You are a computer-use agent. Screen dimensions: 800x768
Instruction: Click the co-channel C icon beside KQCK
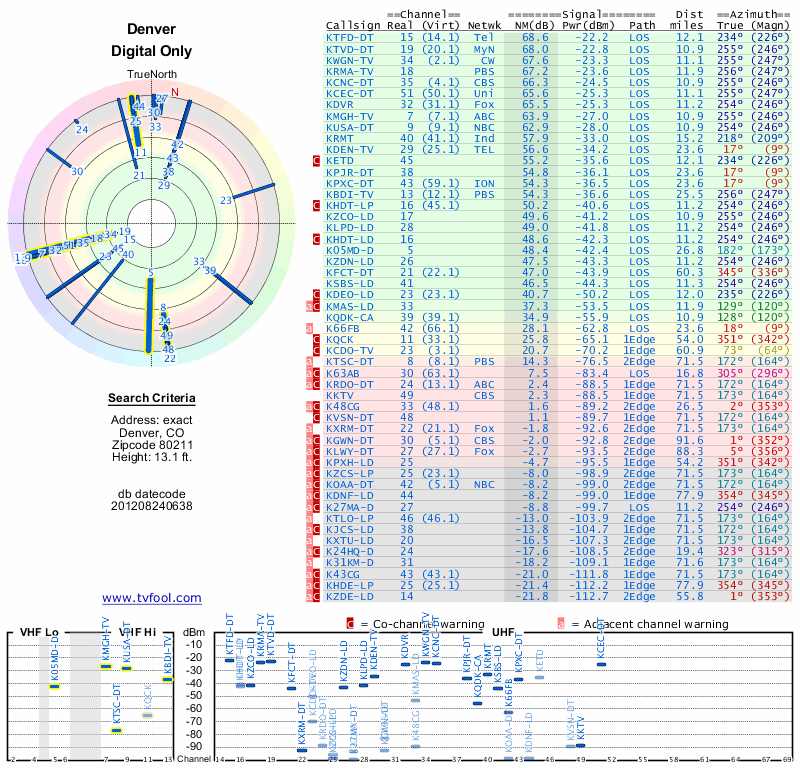pyautogui.click(x=316, y=339)
